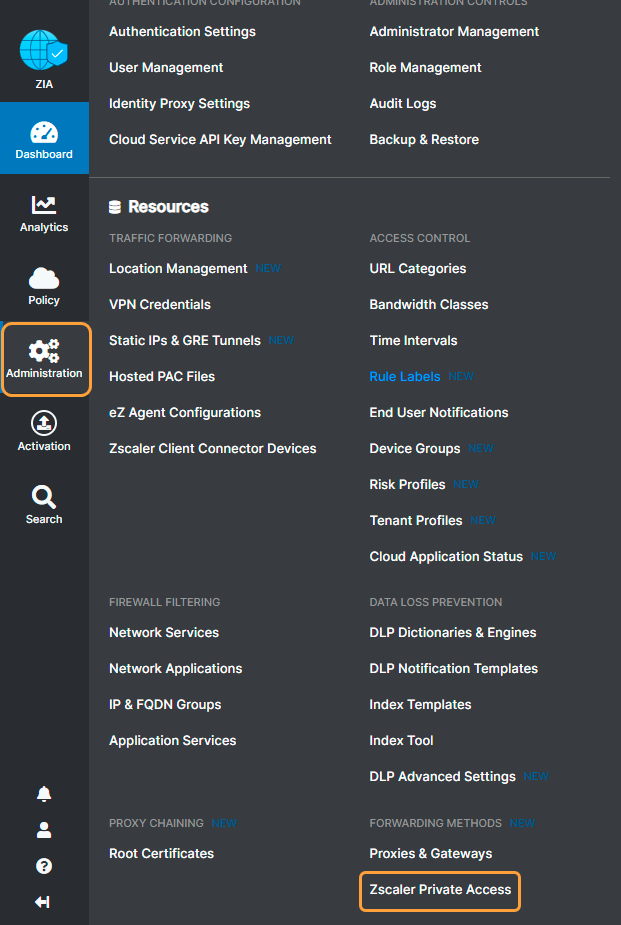Open Location Management settings
Image resolution: width=621 pixels, height=925 pixels.
pyautogui.click(x=177, y=268)
